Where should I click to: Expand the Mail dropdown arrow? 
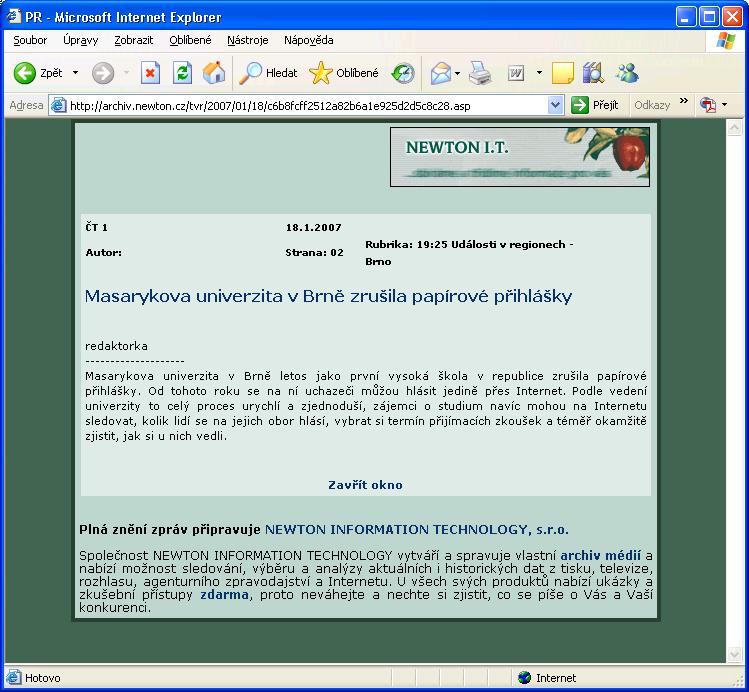click(457, 73)
